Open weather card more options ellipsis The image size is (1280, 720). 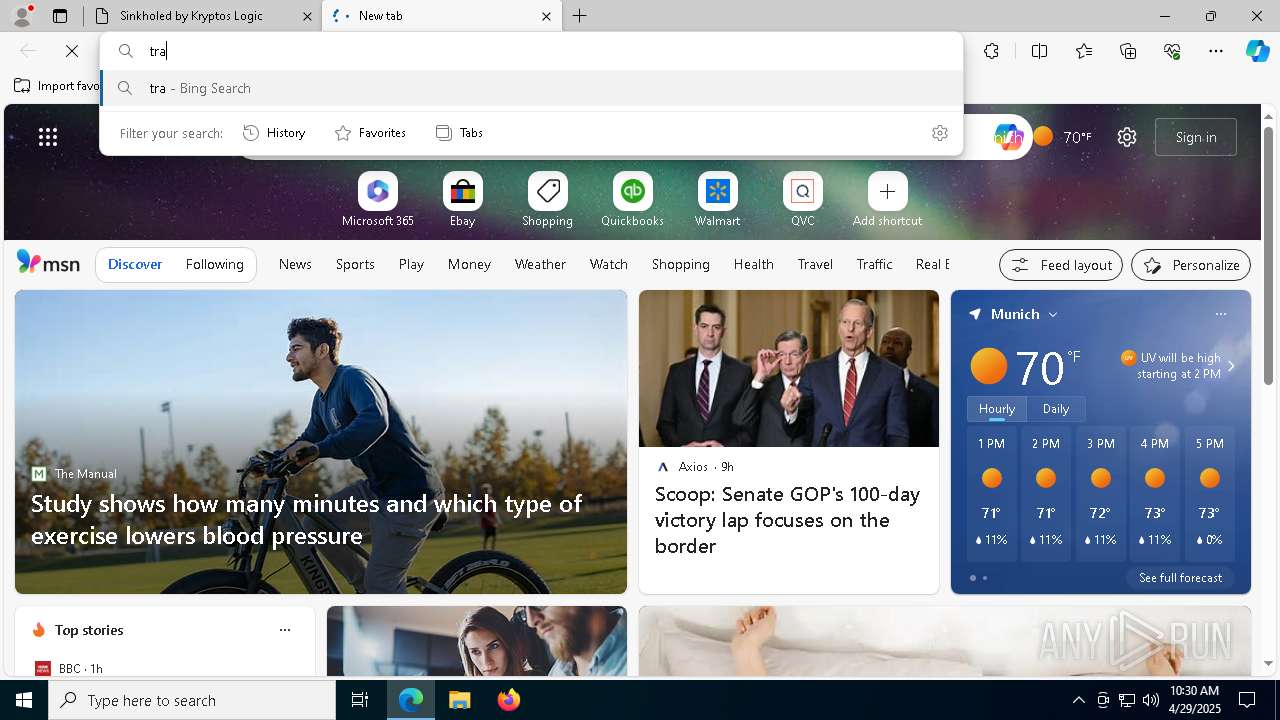pyautogui.click(x=1220, y=314)
